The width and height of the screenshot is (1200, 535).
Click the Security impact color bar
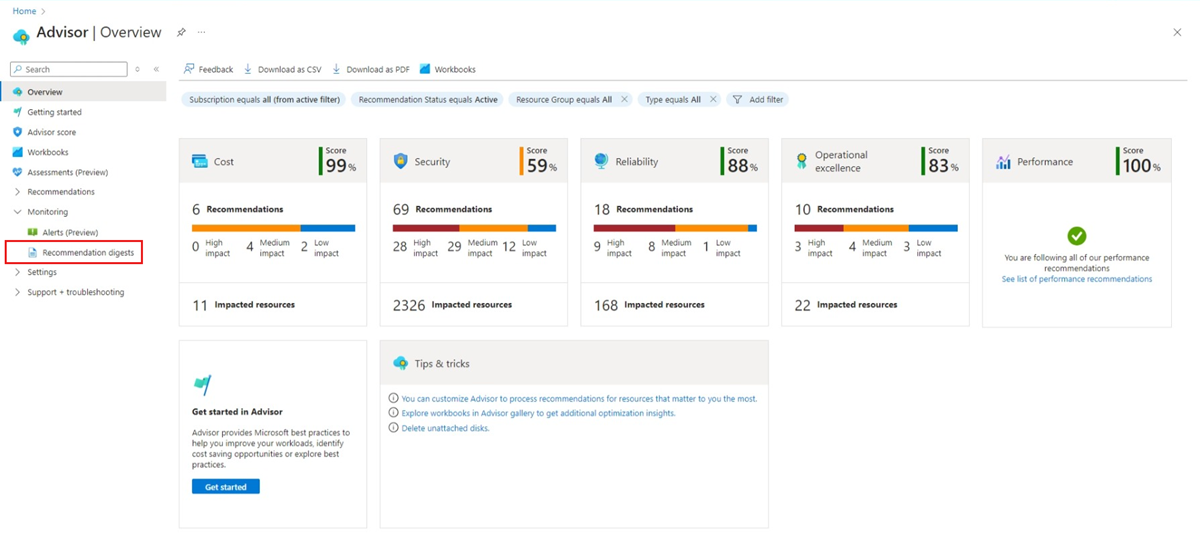tap(474, 228)
